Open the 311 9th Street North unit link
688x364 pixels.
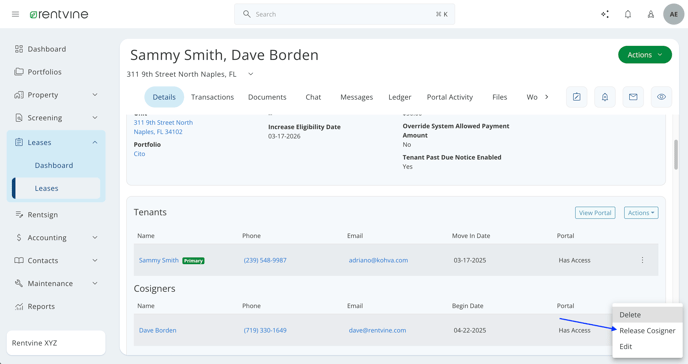point(163,127)
